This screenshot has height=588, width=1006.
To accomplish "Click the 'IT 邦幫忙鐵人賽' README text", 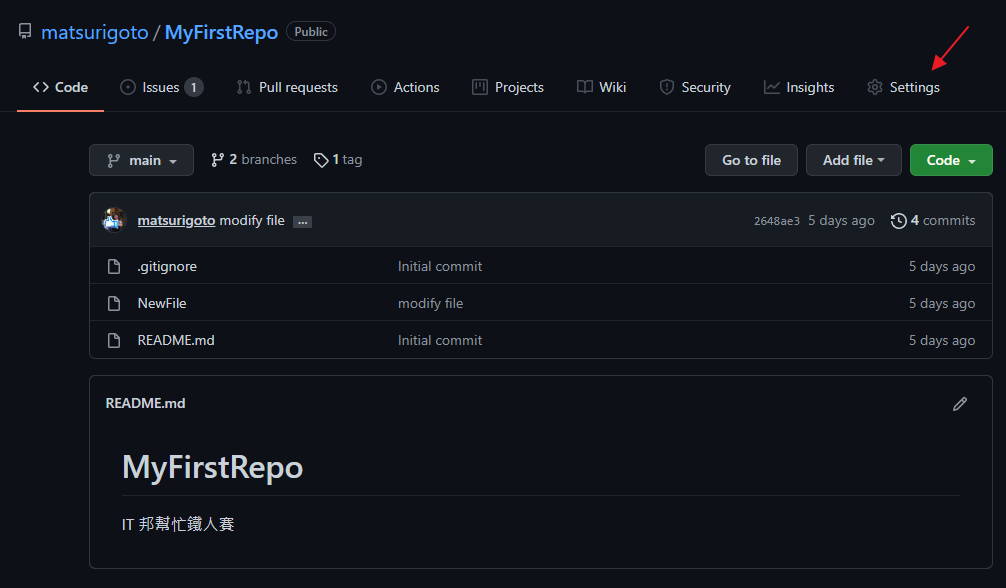I will 178,524.
